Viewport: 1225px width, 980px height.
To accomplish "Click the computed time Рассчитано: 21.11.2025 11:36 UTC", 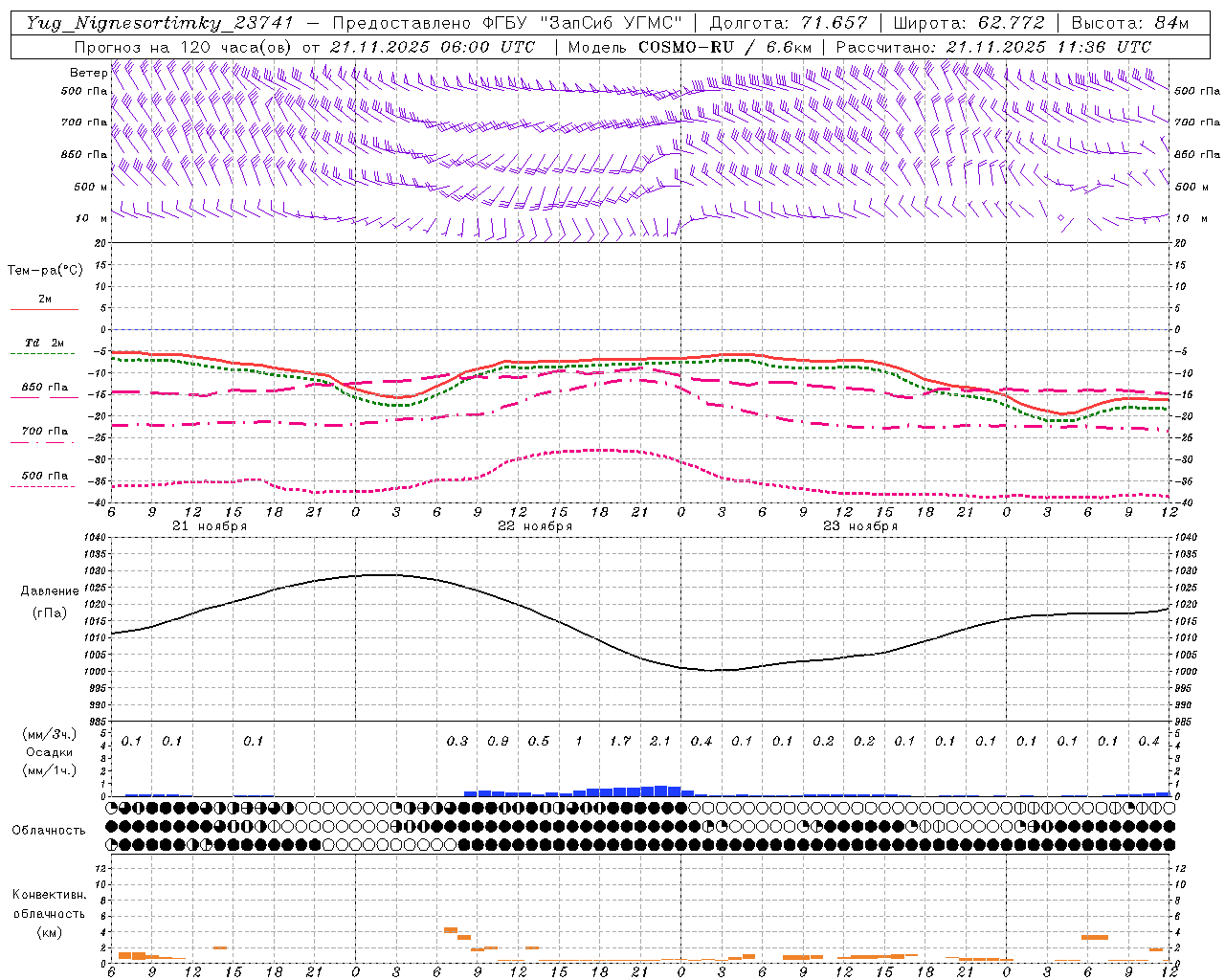I will (x=993, y=47).
